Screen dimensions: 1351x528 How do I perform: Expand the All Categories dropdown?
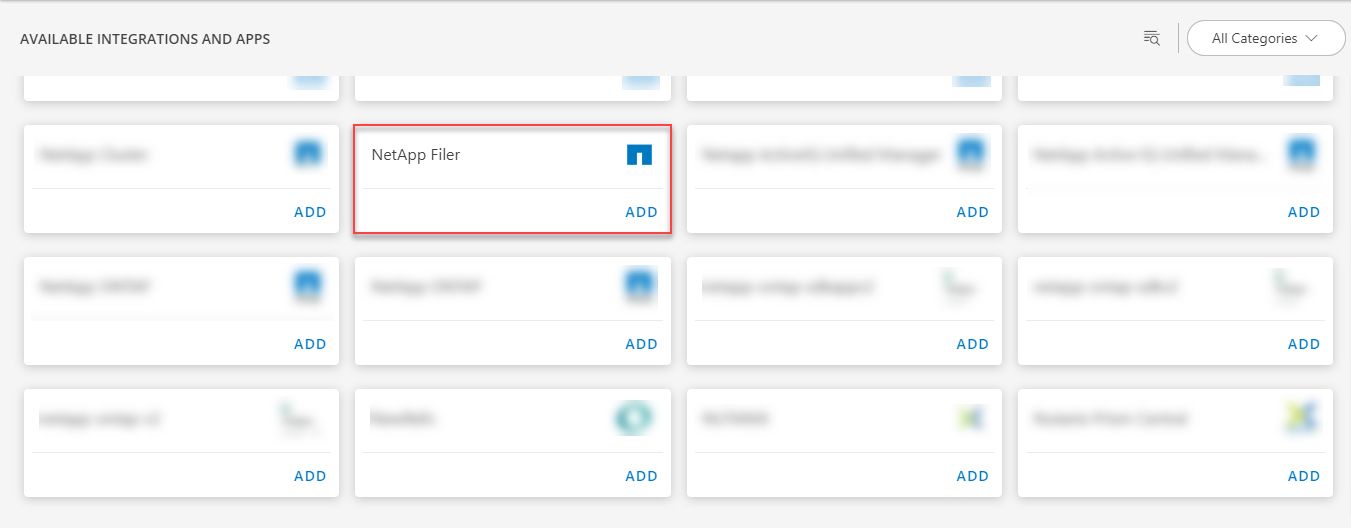click(x=1266, y=38)
